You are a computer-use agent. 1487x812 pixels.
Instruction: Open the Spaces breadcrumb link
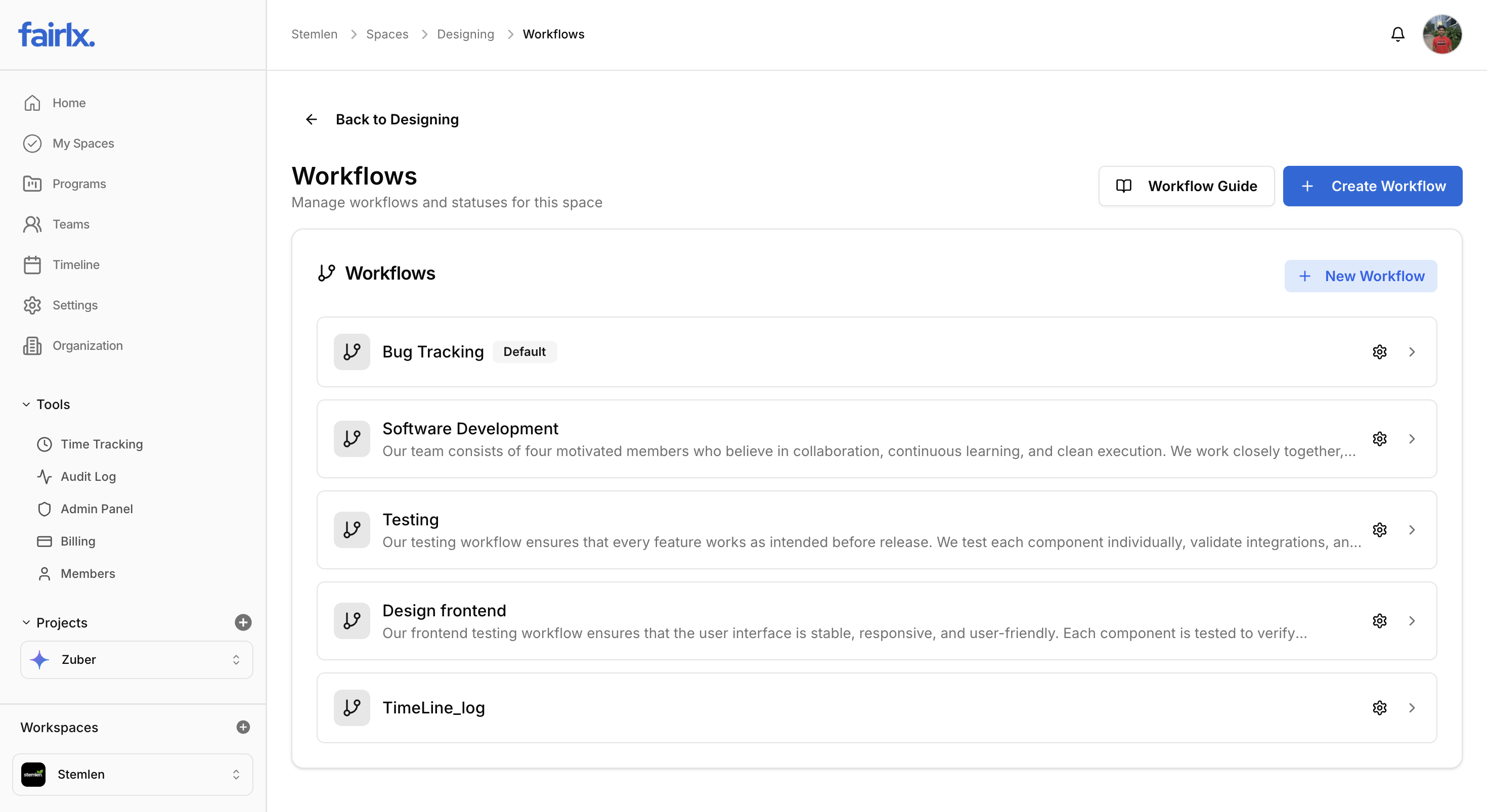pos(387,34)
